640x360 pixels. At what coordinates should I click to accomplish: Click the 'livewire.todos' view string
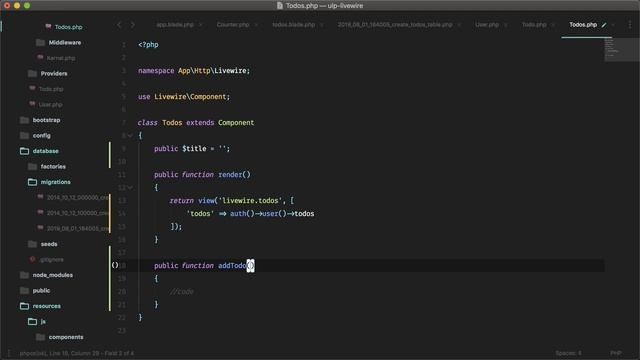251,200
